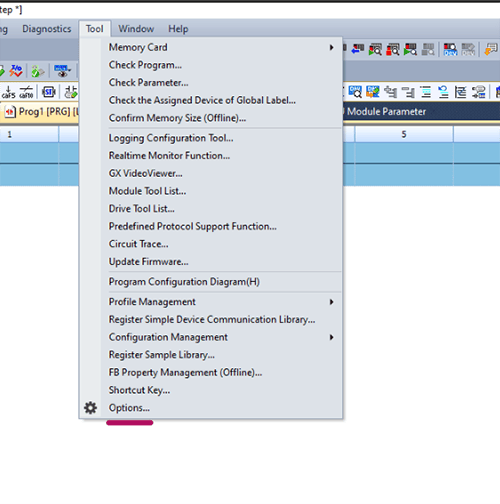Click the red stop magnifier monitor icon

pyautogui.click(x=393, y=49)
